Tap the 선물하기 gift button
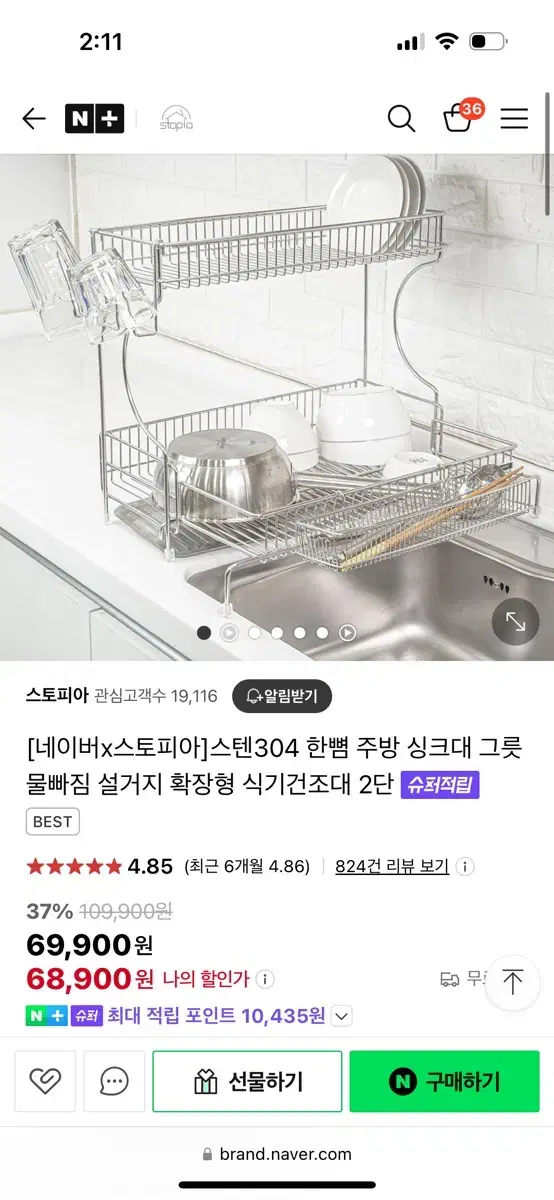The height and width of the screenshot is (1200, 554). pos(247,1081)
